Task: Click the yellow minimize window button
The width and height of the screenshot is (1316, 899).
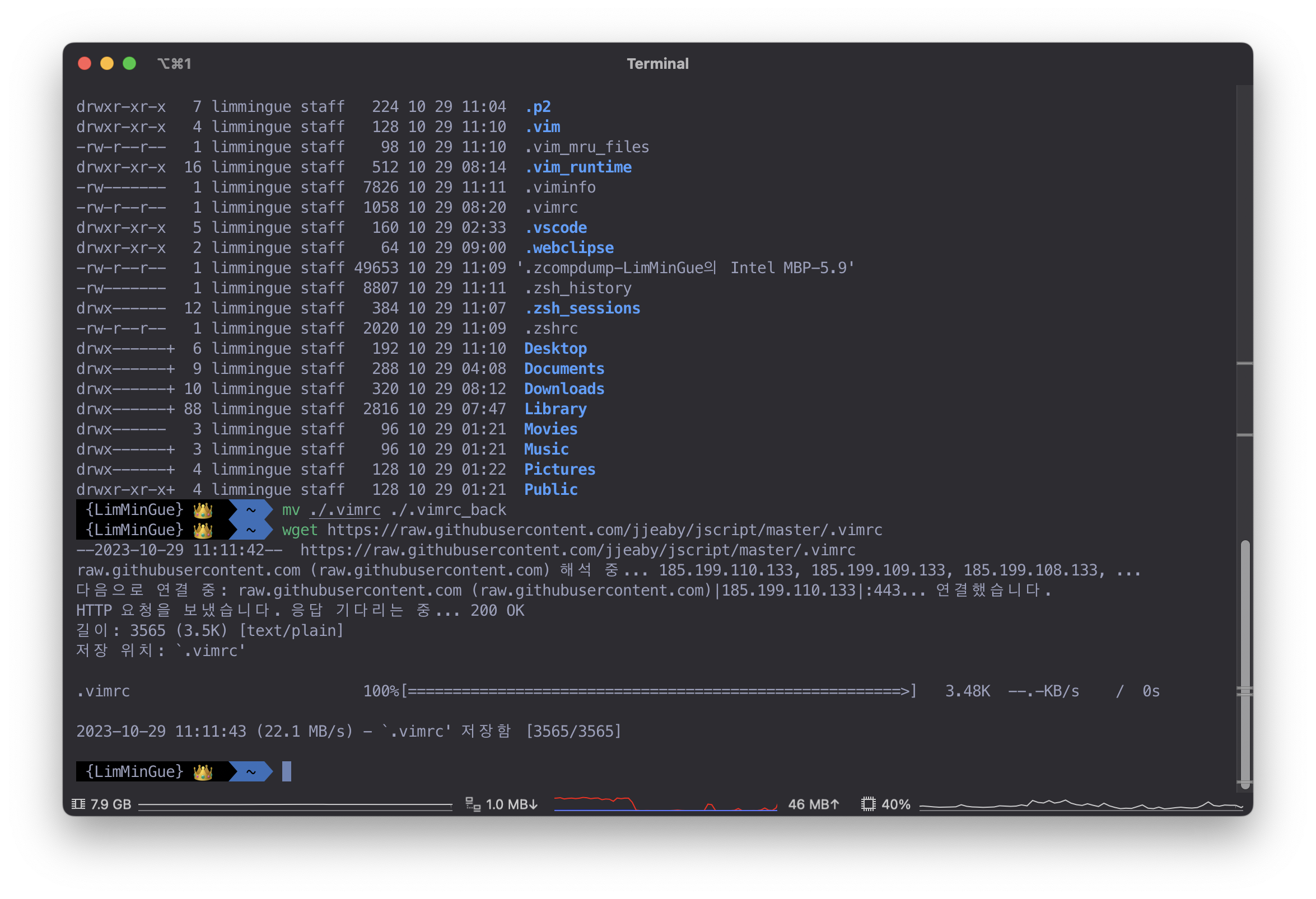Action: pyautogui.click(x=107, y=63)
